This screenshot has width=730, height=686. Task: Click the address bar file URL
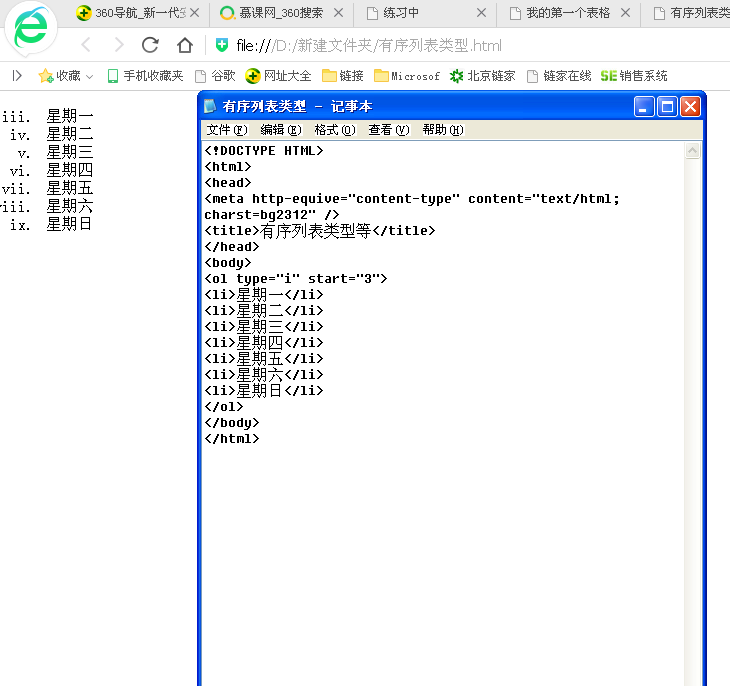coord(369,46)
